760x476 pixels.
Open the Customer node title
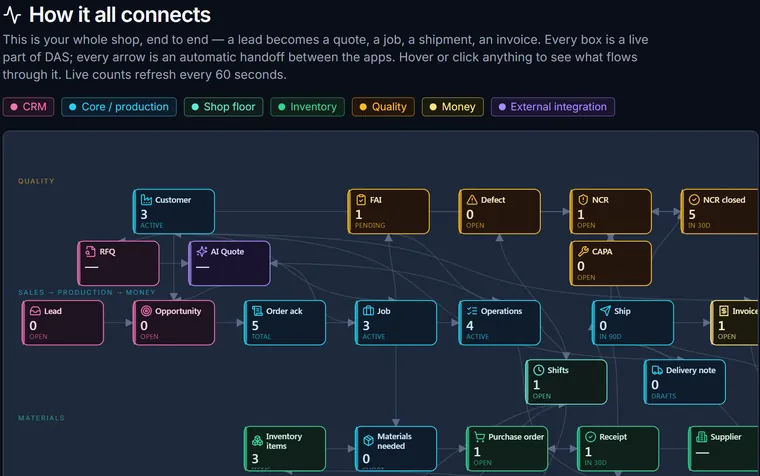(173, 200)
